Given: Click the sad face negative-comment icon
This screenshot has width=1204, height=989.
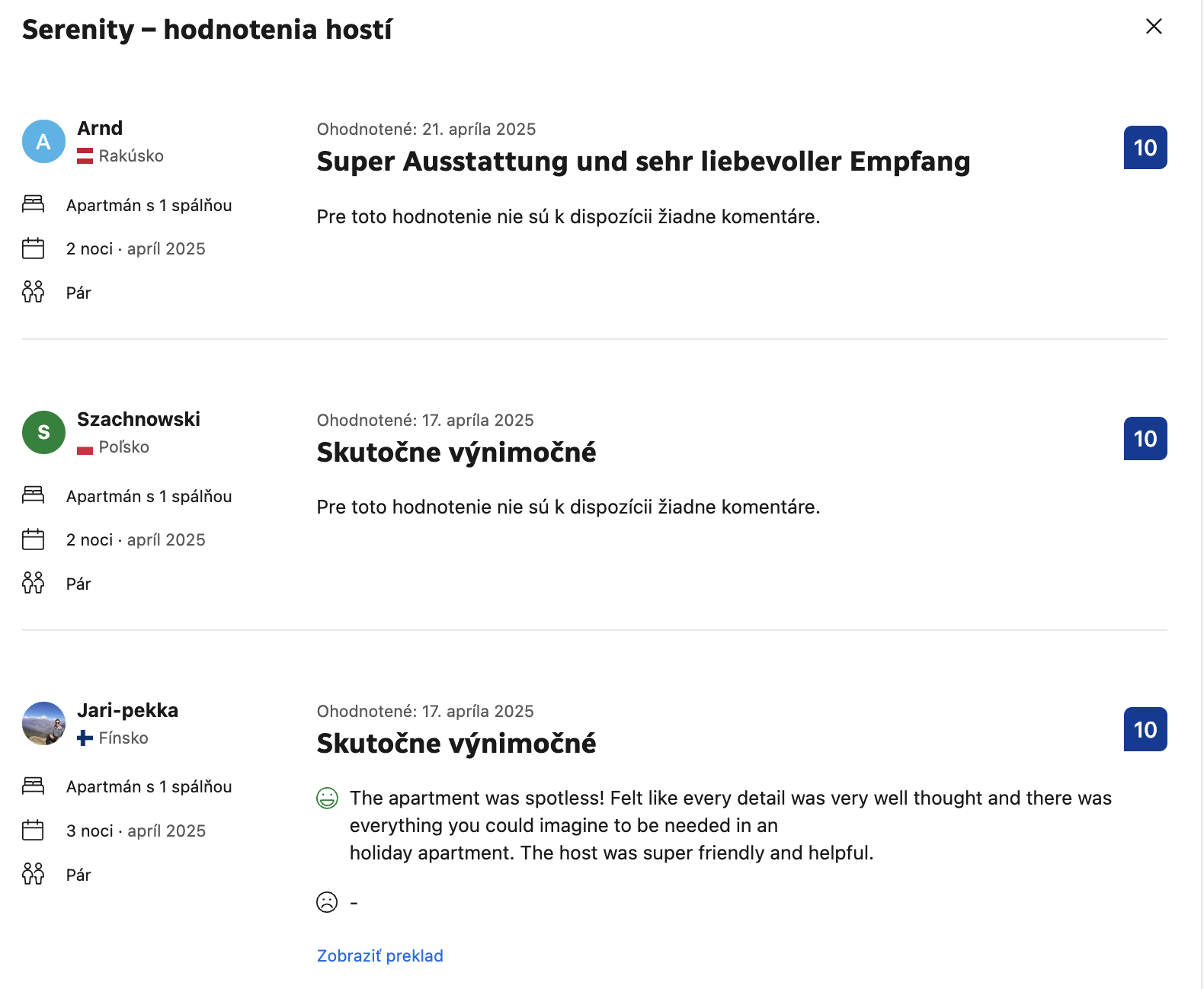Looking at the screenshot, I should 327,902.
